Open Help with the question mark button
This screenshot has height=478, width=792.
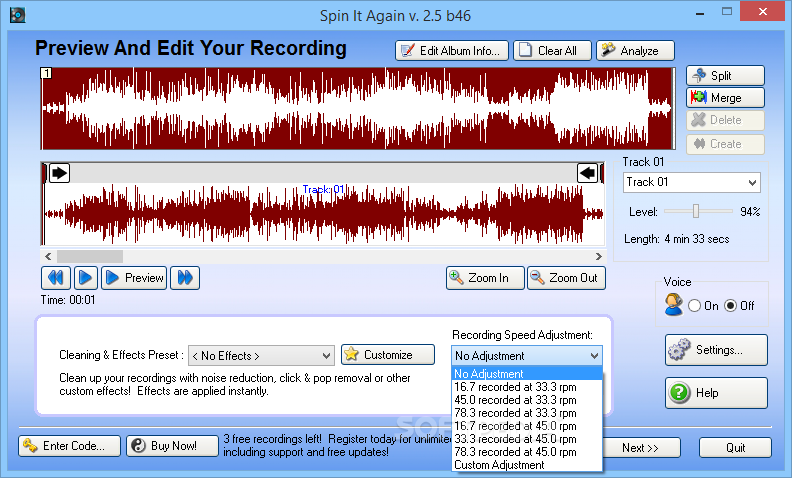[716, 393]
